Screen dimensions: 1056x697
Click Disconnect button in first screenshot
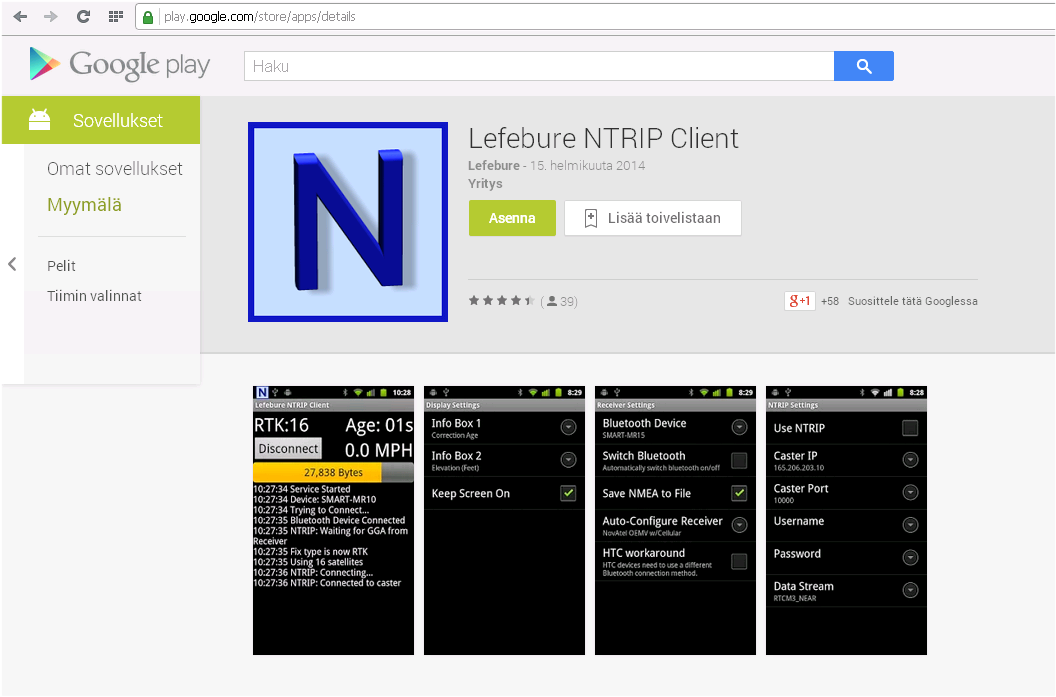pos(288,449)
